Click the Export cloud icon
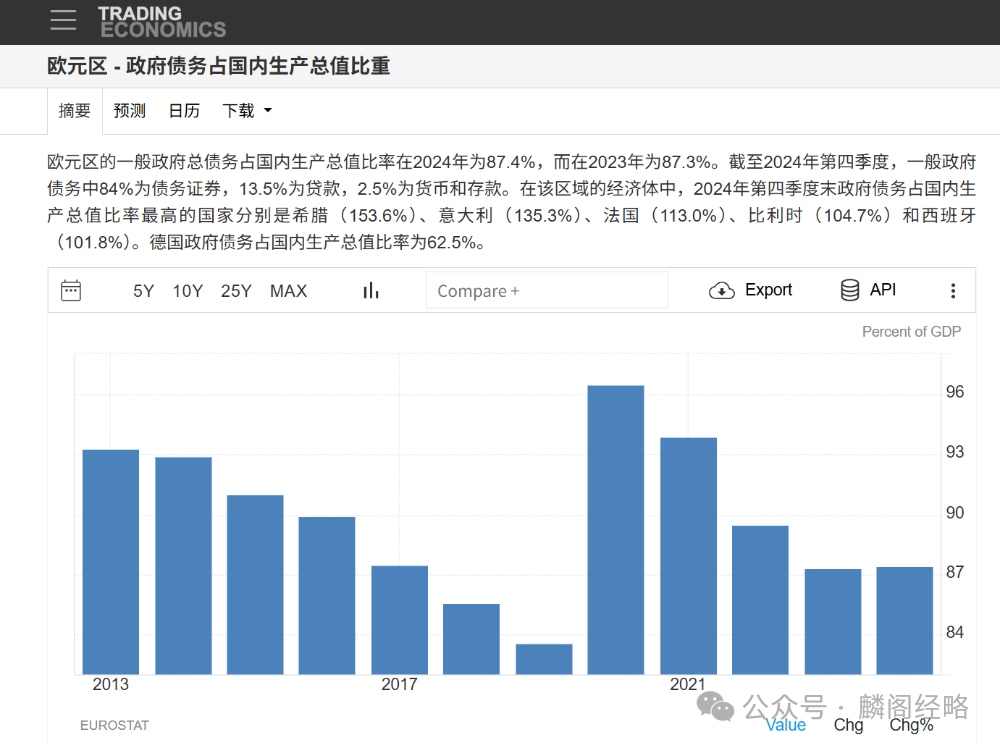 point(721,290)
